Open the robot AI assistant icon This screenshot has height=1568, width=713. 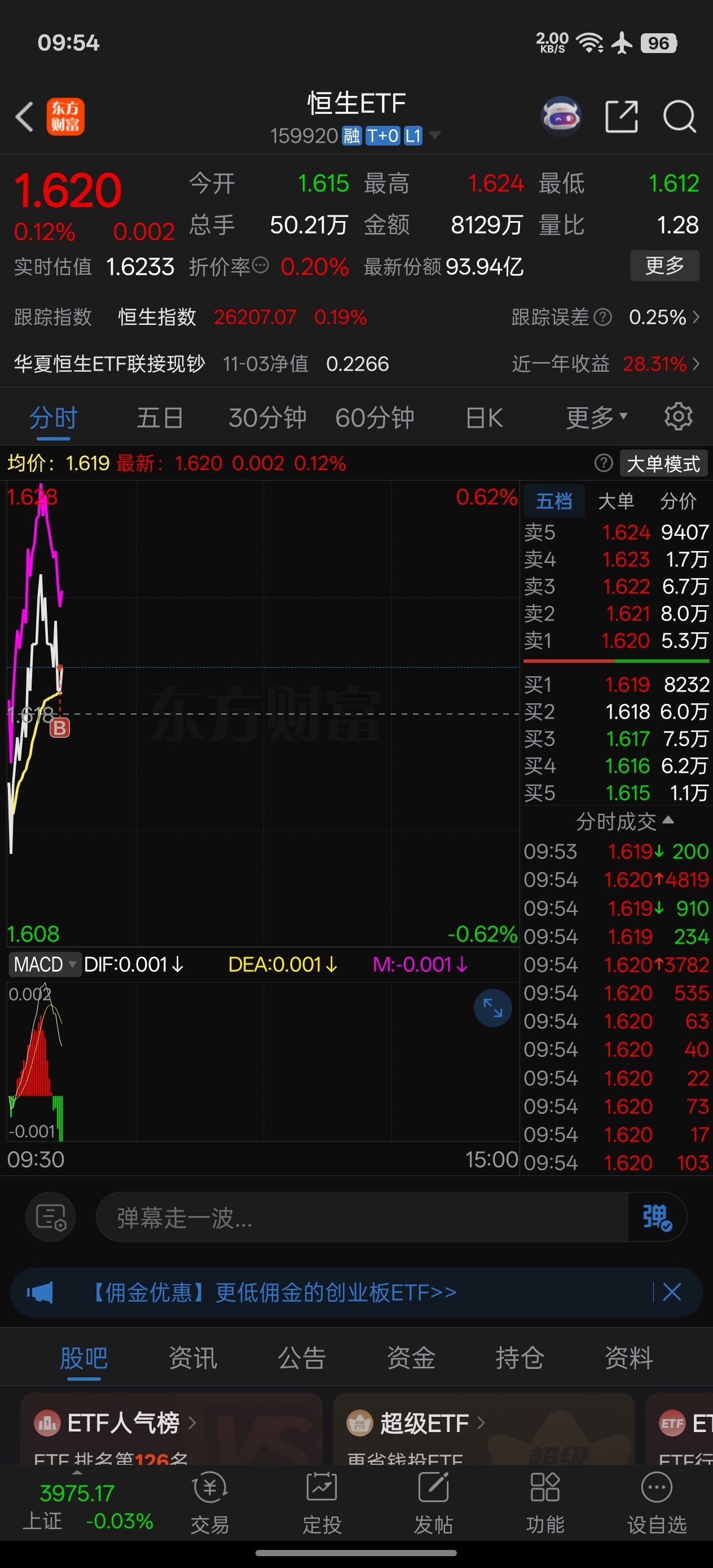[x=561, y=116]
